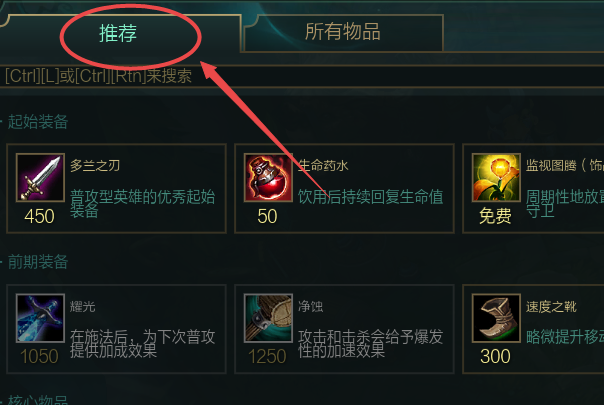Click the 1250 price under 净蚀
This screenshot has width=604, height=405.
pyautogui.click(x=267, y=356)
